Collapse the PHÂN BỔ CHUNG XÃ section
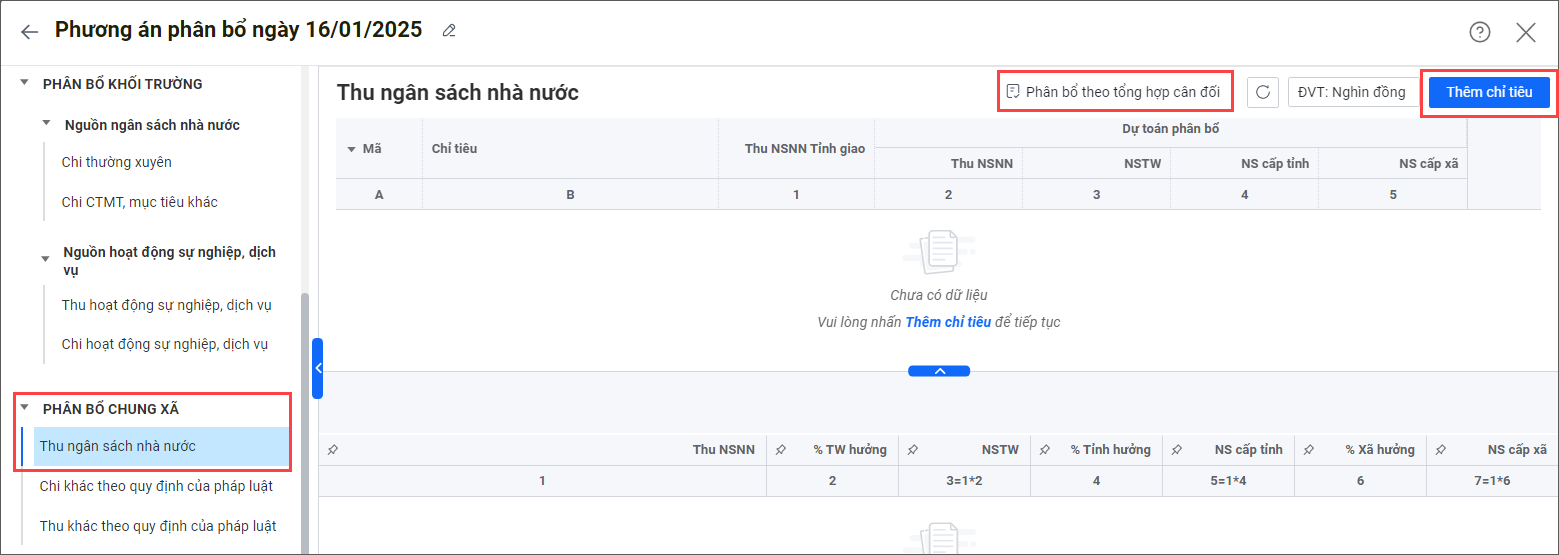The image size is (1559, 555). [x=25, y=408]
